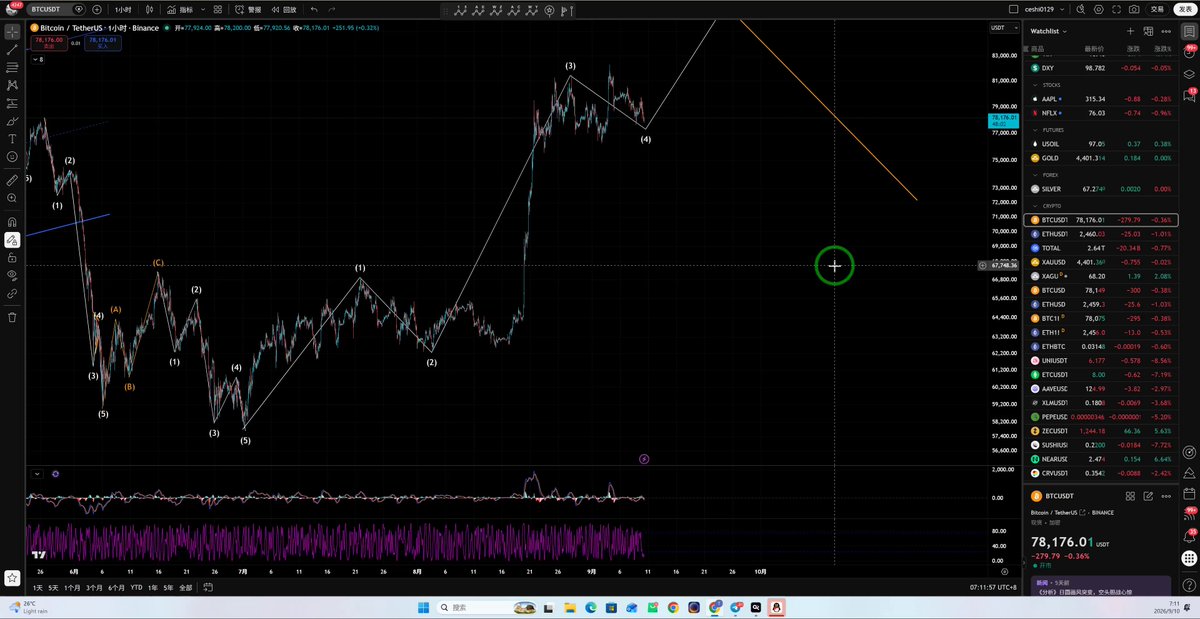Click the 回放 replay button
Image resolution: width=1200 pixels, height=619 pixels.
[284, 9]
